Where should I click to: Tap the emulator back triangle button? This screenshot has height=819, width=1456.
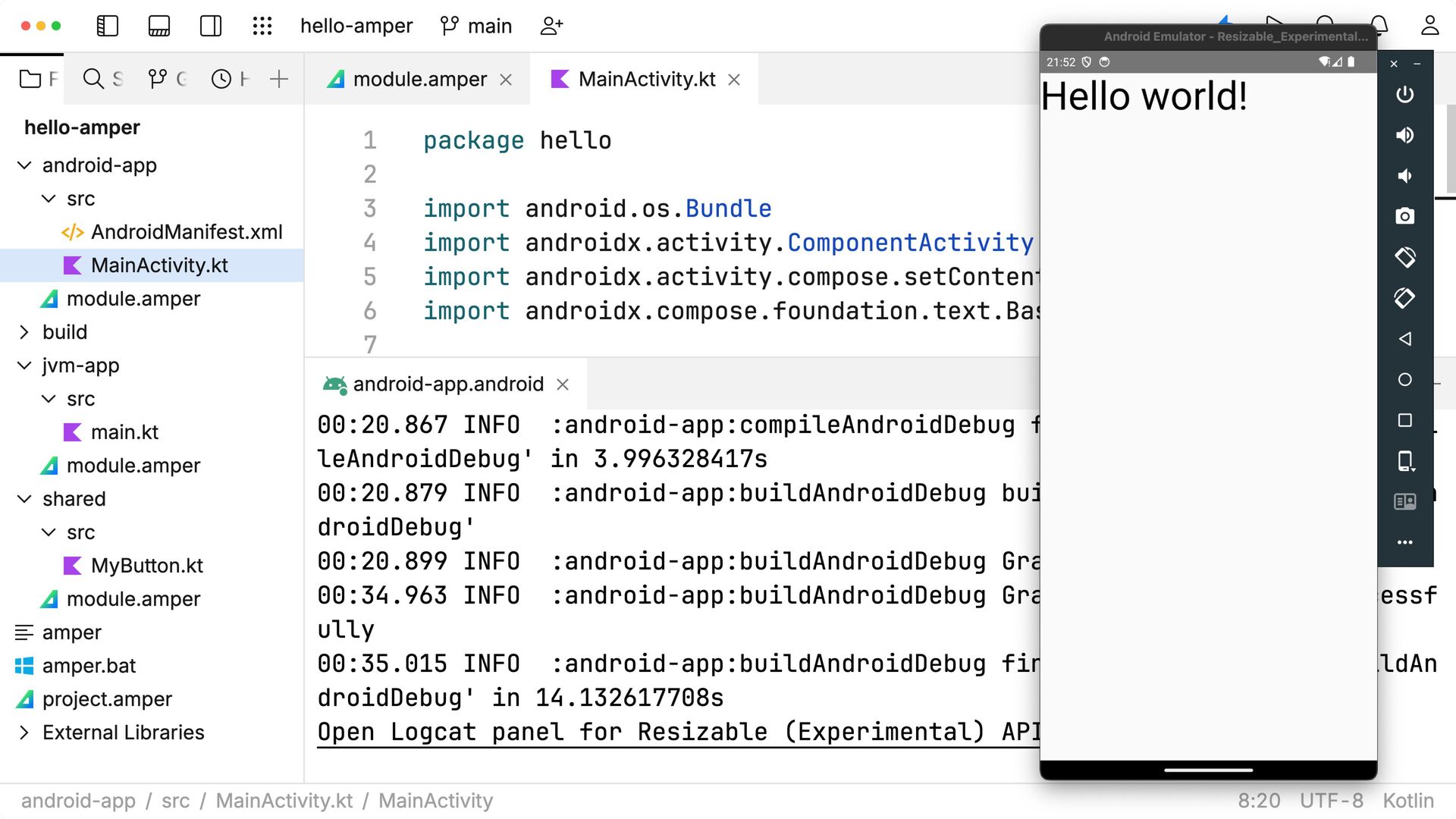tap(1405, 339)
